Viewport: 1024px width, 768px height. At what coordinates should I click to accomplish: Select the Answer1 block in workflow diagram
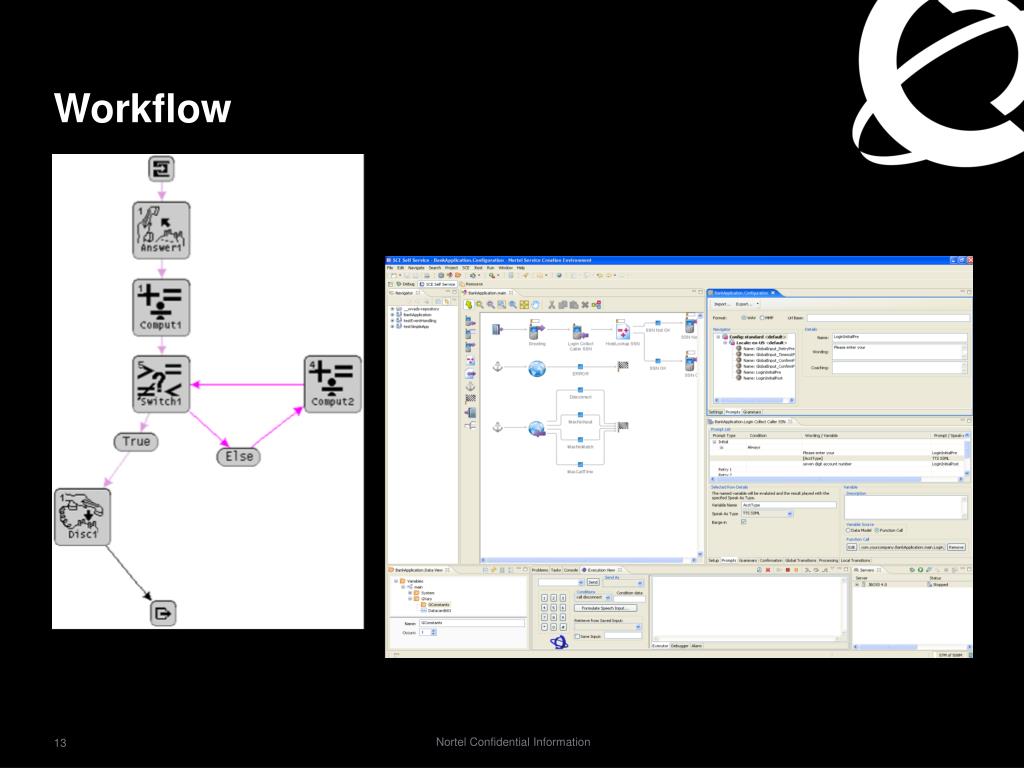[161, 230]
